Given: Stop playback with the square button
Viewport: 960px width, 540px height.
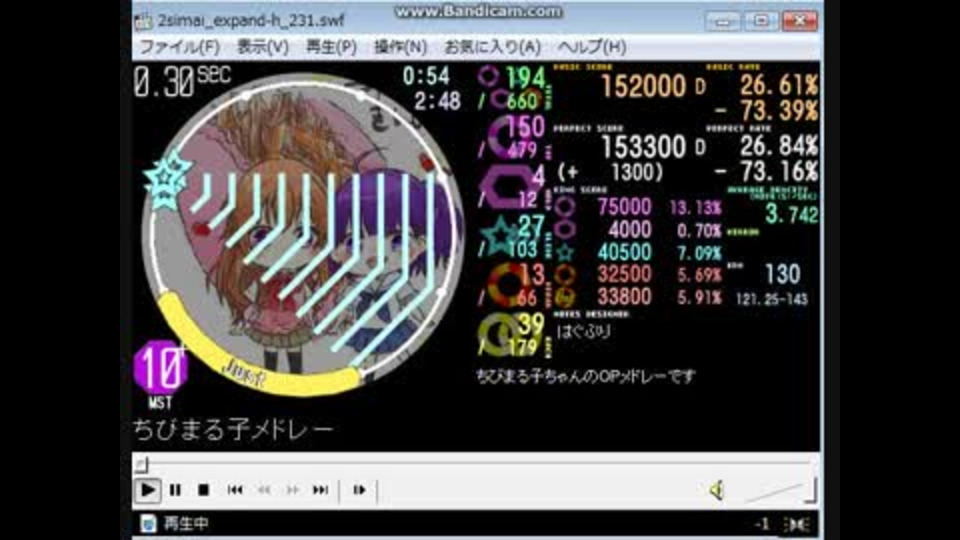Looking at the screenshot, I should pyautogui.click(x=203, y=490).
